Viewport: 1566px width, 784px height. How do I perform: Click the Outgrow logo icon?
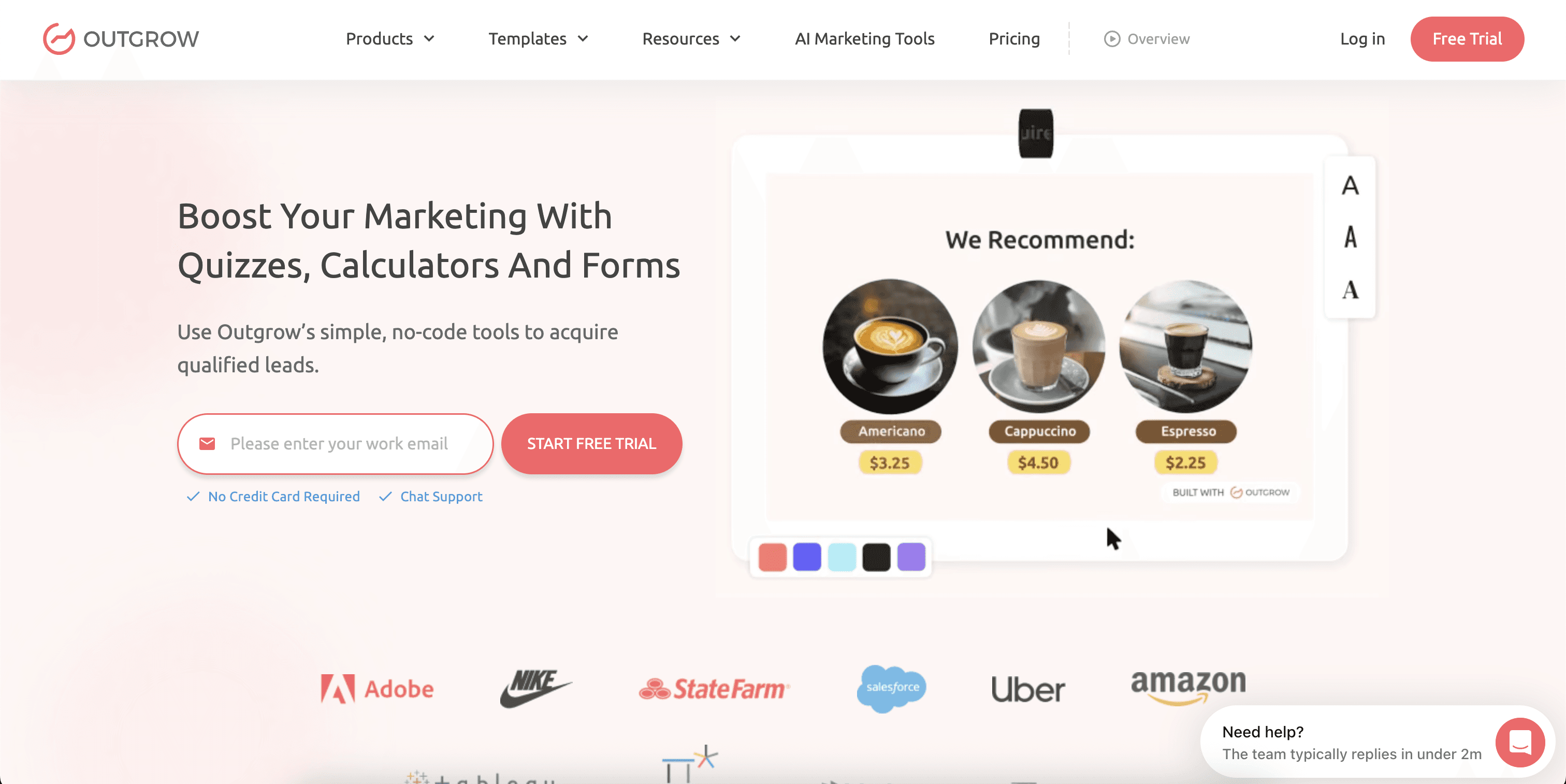click(59, 39)
